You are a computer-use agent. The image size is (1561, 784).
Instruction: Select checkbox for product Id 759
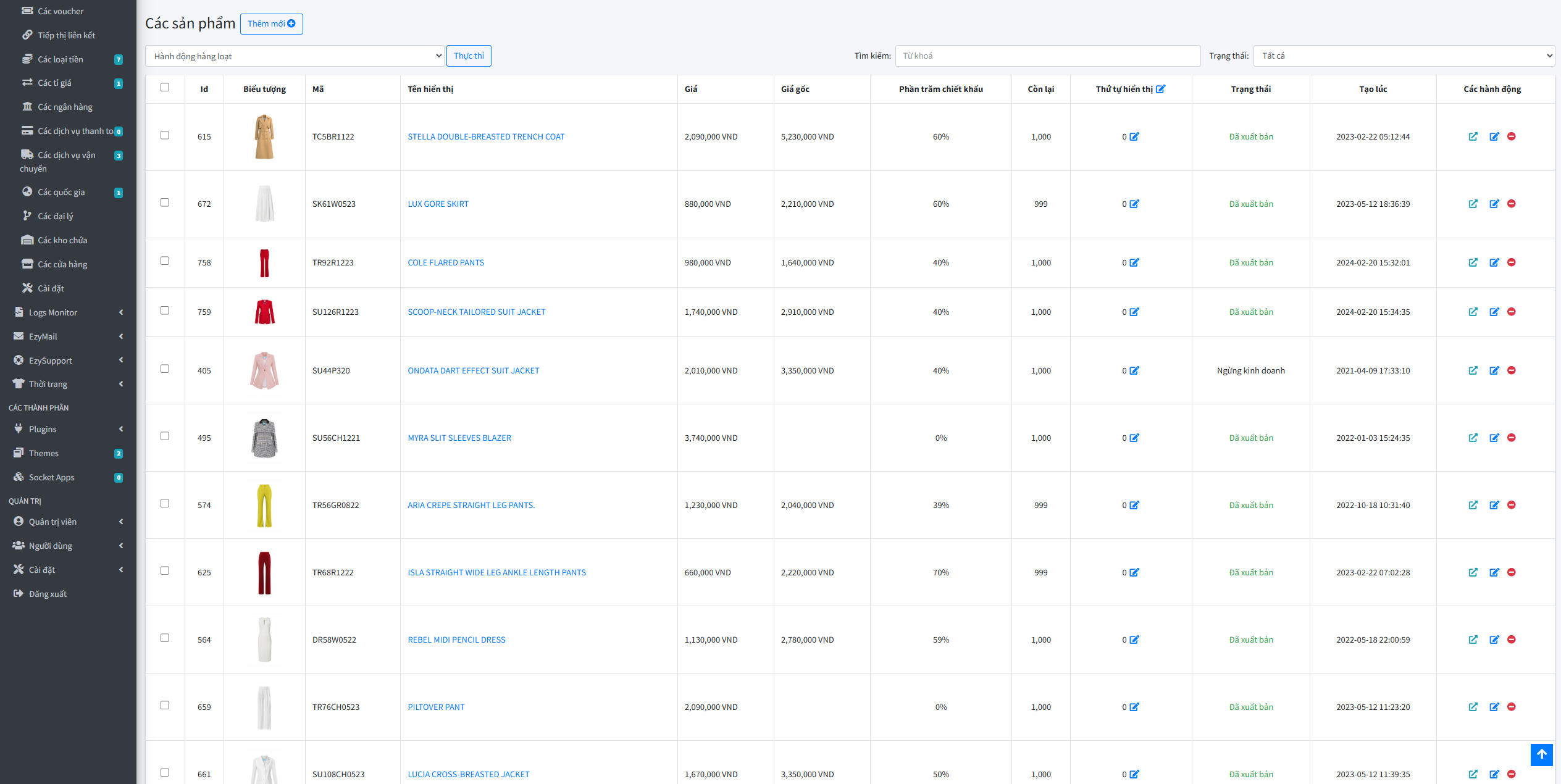tap(165, 311)
